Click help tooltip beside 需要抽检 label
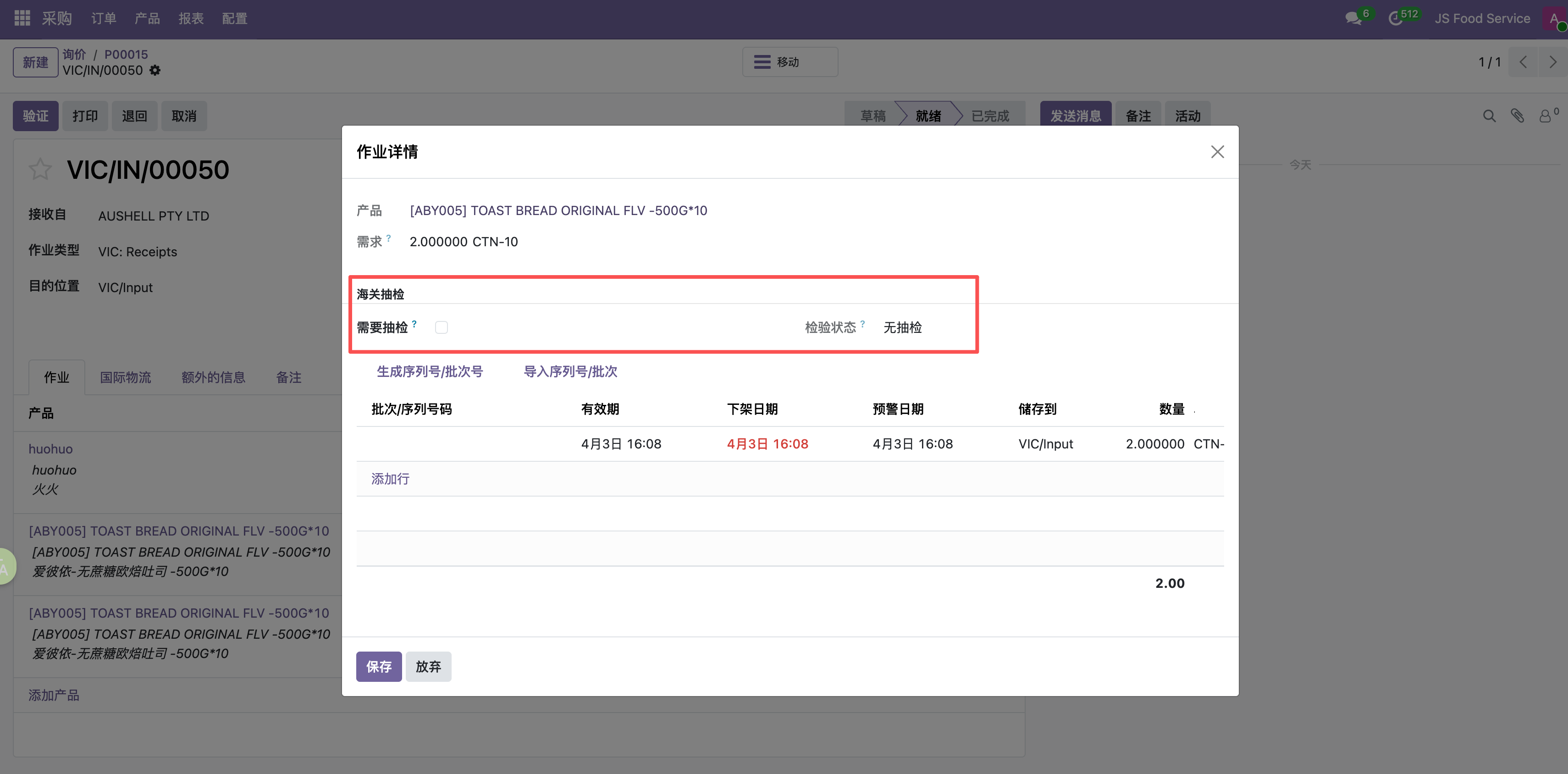This screenshot has width=1568, height=774. pyautogui.click(x=414, y=323)
